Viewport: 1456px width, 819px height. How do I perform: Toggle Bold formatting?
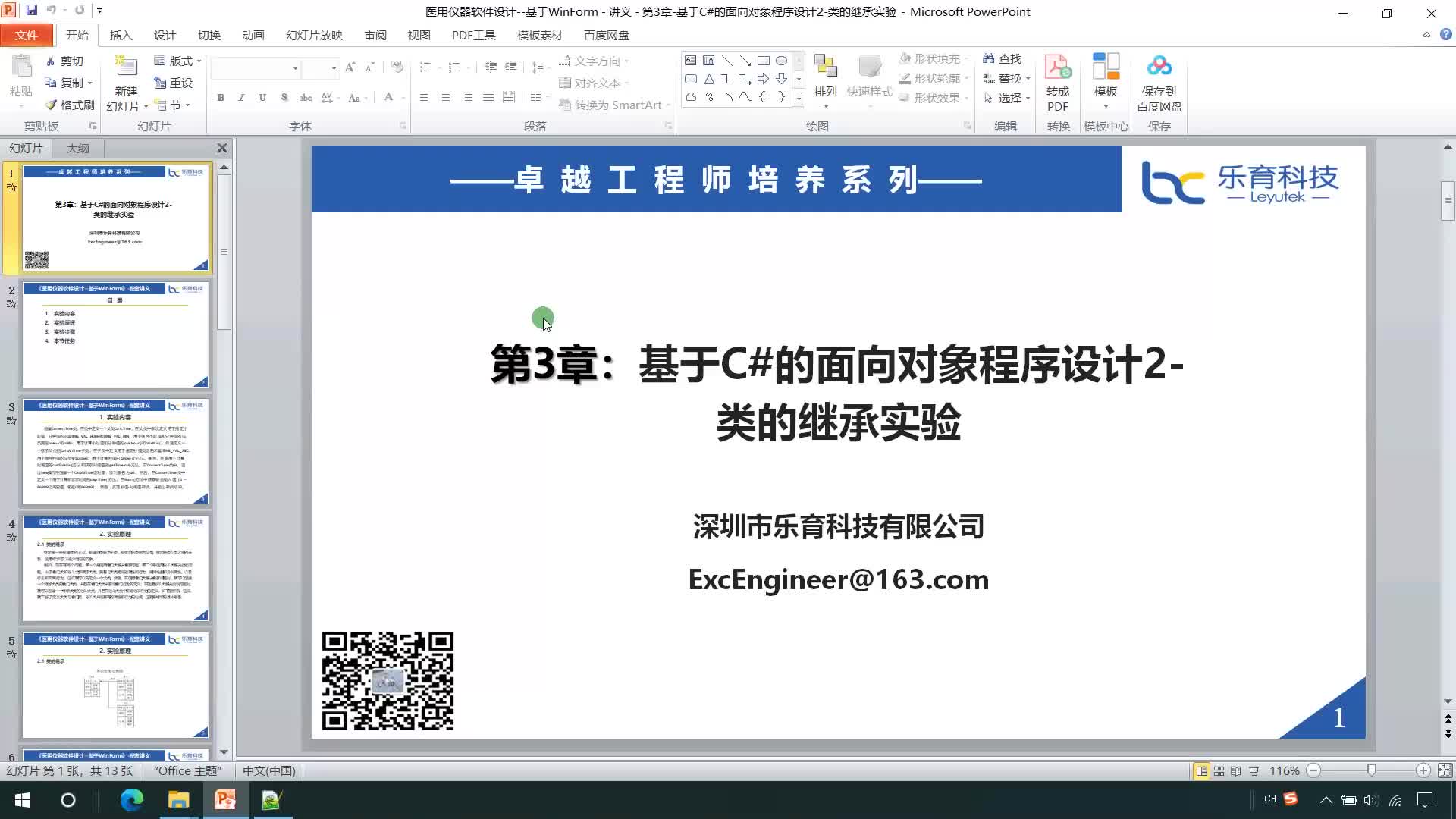point(221,97)
